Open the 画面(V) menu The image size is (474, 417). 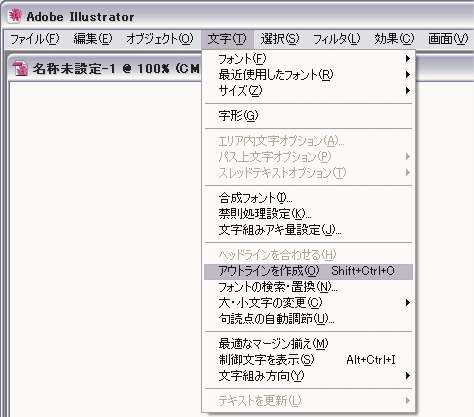point(448,39)
